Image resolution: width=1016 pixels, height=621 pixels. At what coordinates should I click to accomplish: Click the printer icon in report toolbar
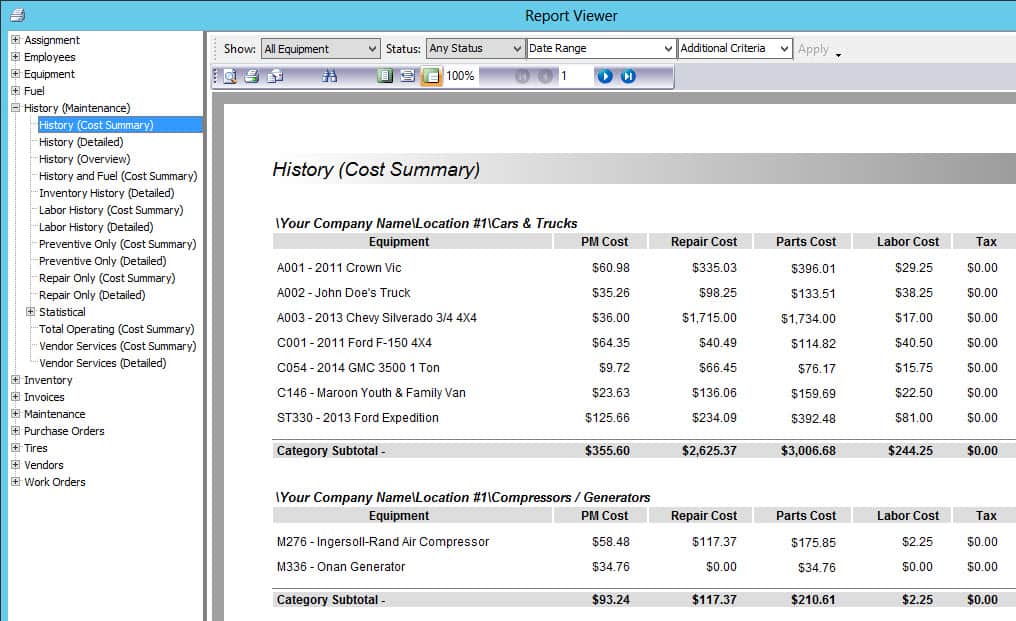251,76
